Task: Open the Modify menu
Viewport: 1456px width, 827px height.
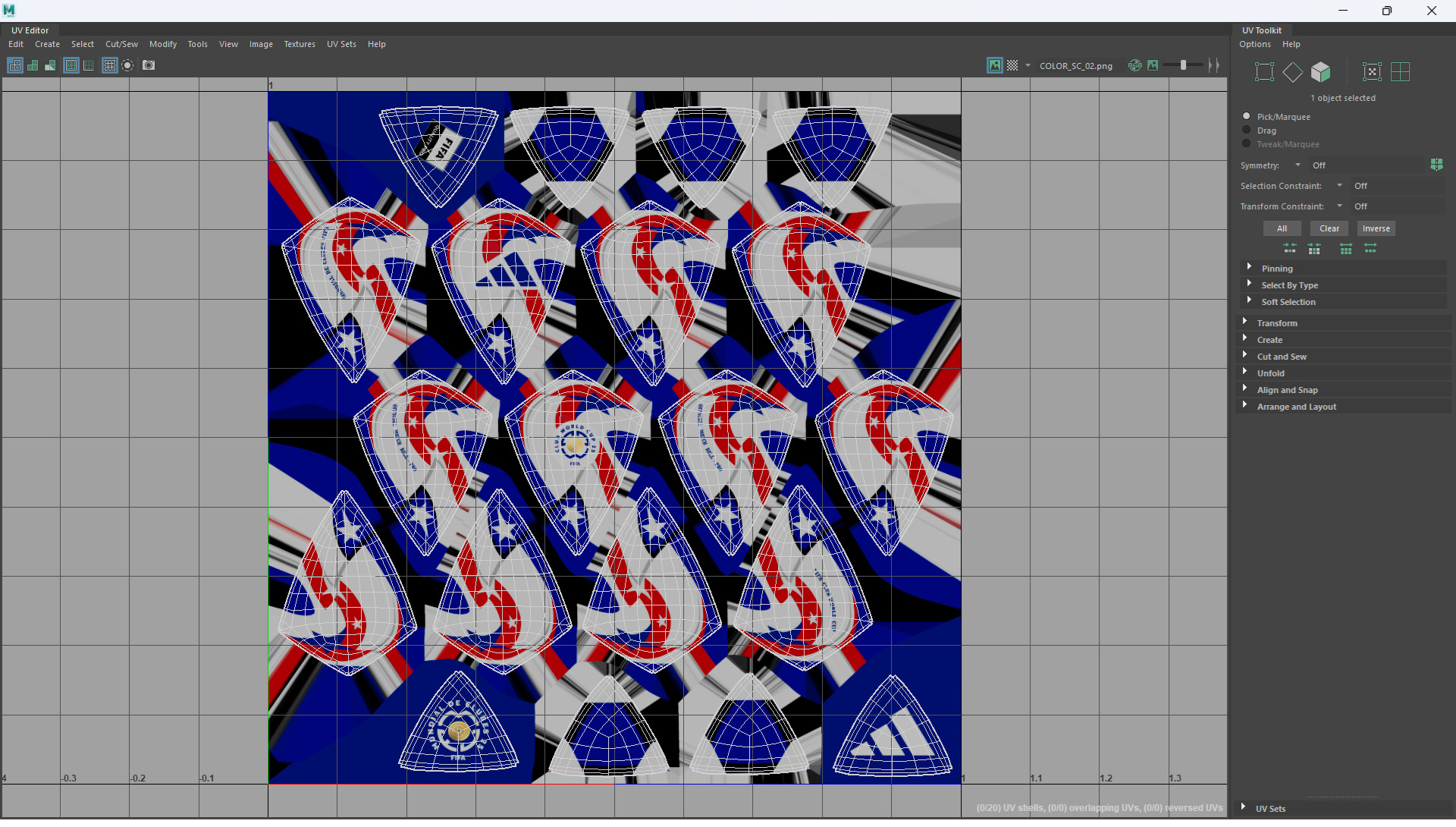Action: click(163, 45)
